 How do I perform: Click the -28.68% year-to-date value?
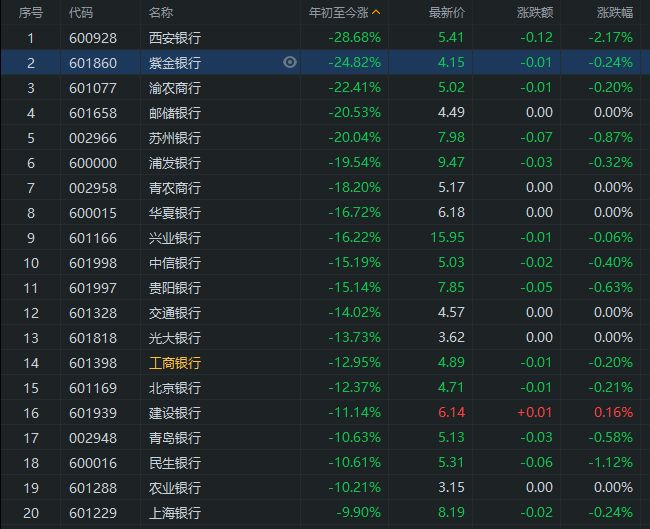click(354, 37)
